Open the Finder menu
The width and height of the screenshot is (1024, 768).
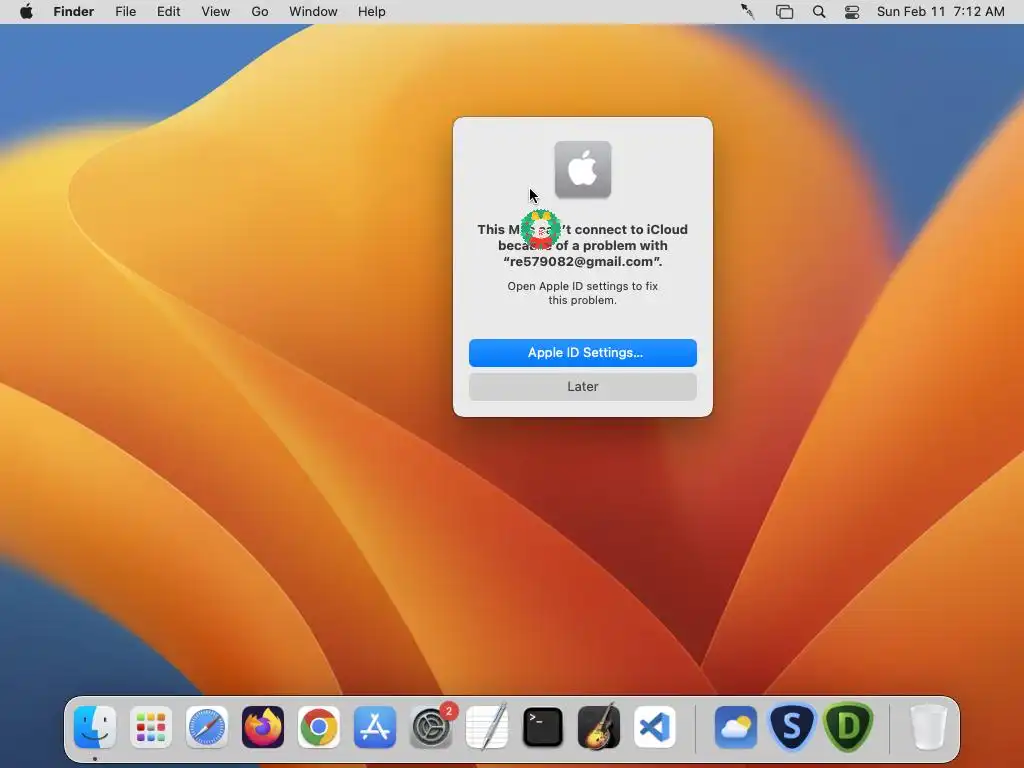pos(74,12)
